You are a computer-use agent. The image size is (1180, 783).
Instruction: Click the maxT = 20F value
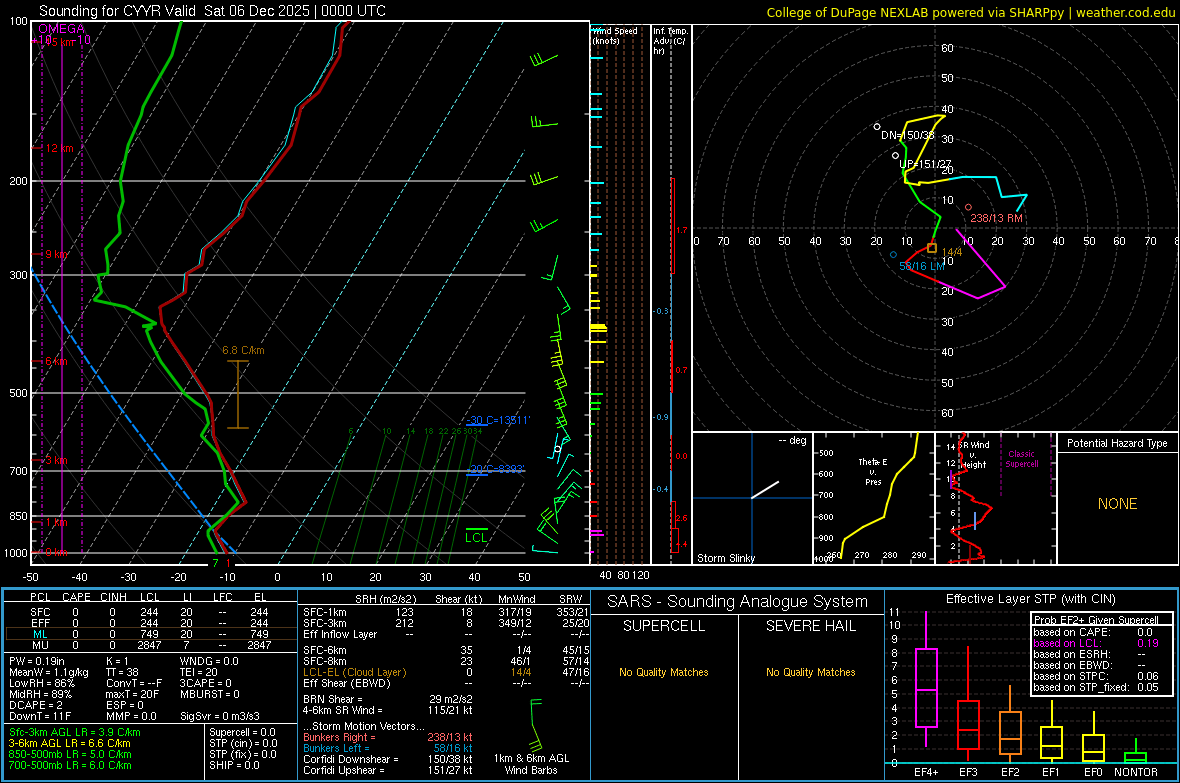pos(132,694)
